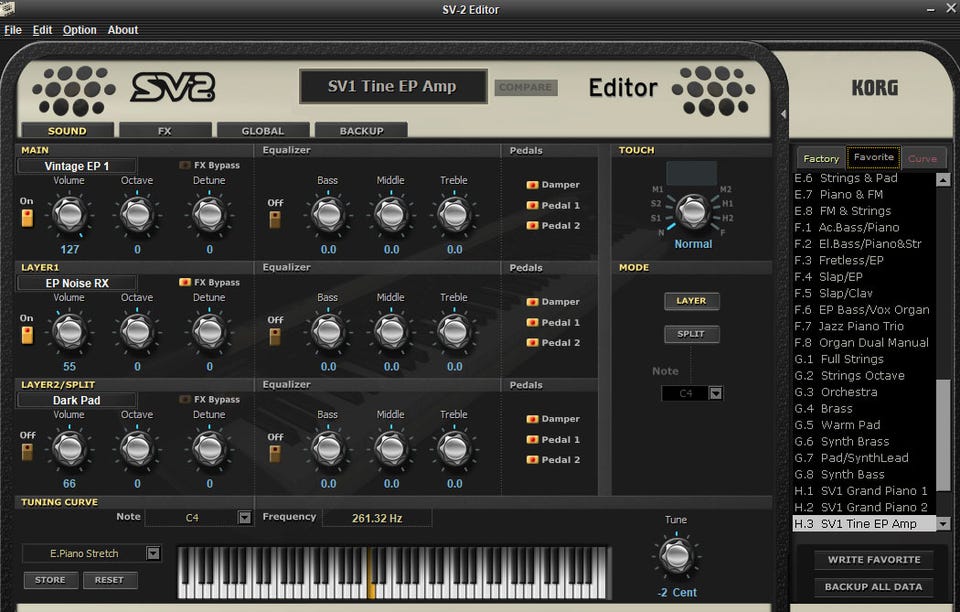Open the Option menu
Viewport: 960px width, 612px height.
[80, 30]
